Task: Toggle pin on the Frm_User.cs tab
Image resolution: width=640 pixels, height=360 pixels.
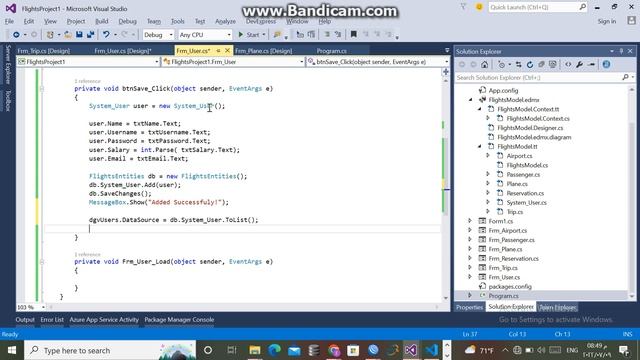Action: tap(218, 51)
